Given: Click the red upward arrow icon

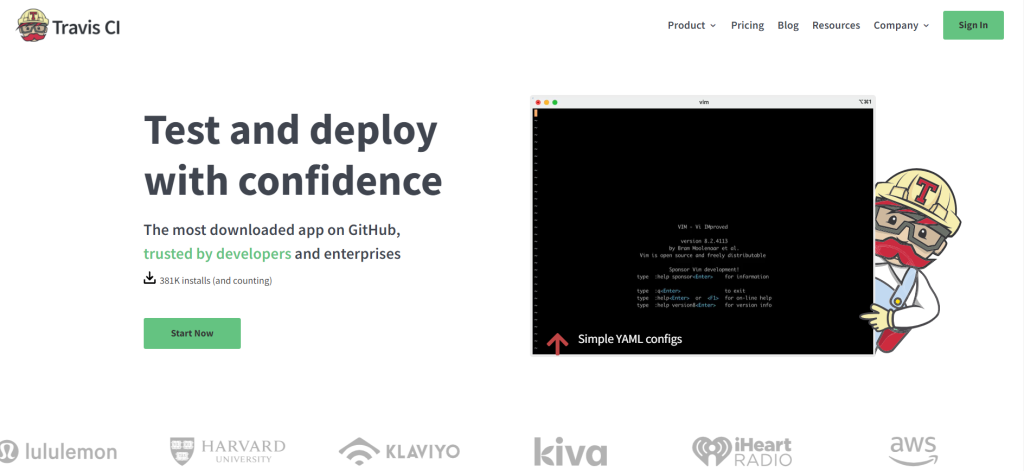Looking at the screenshot, I should point(557,343).
